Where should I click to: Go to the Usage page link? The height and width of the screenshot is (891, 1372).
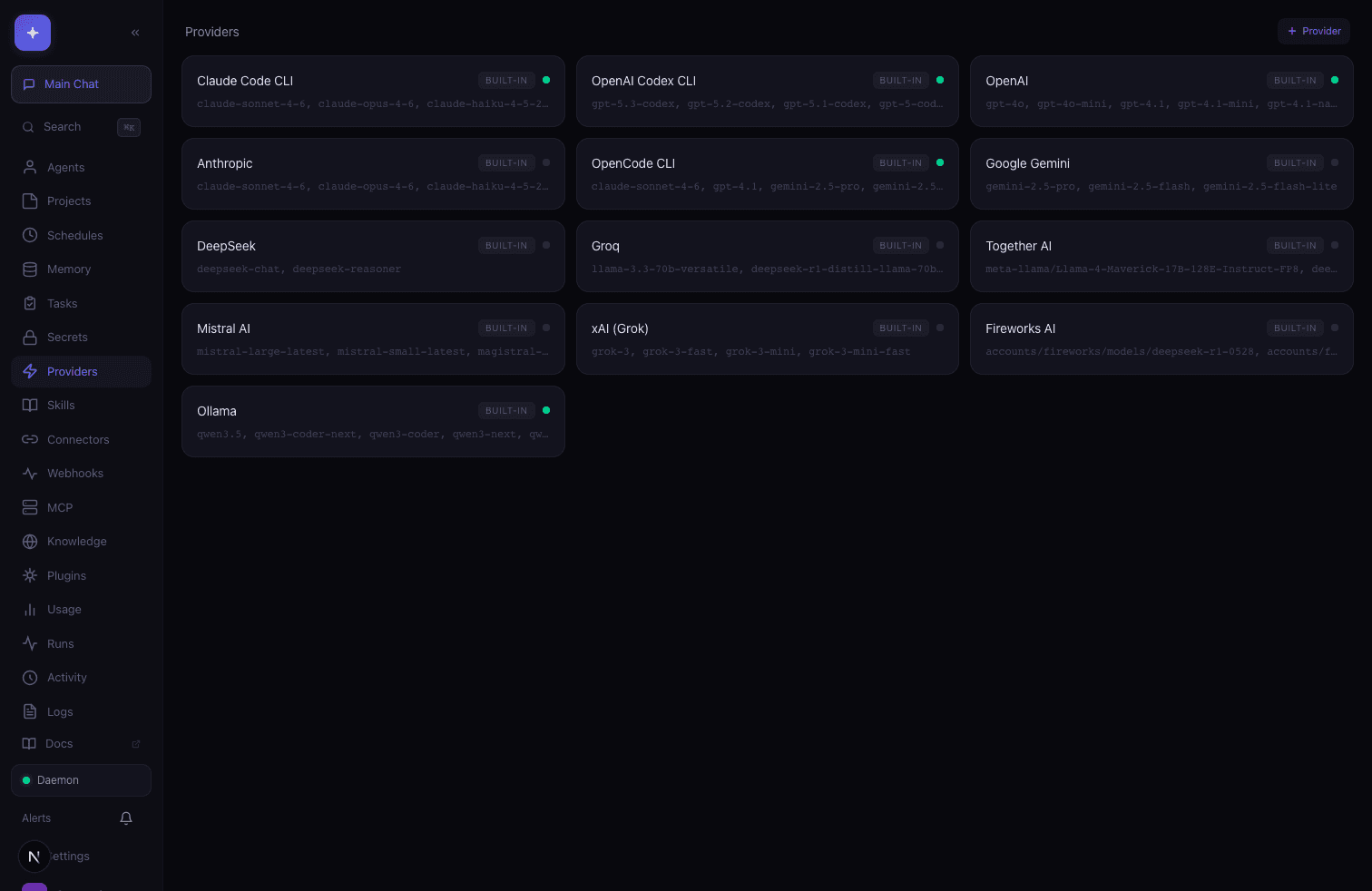[x=81, y=610]
